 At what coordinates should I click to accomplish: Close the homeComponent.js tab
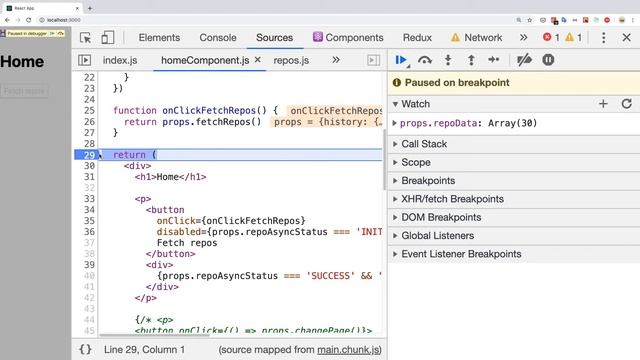258,60
